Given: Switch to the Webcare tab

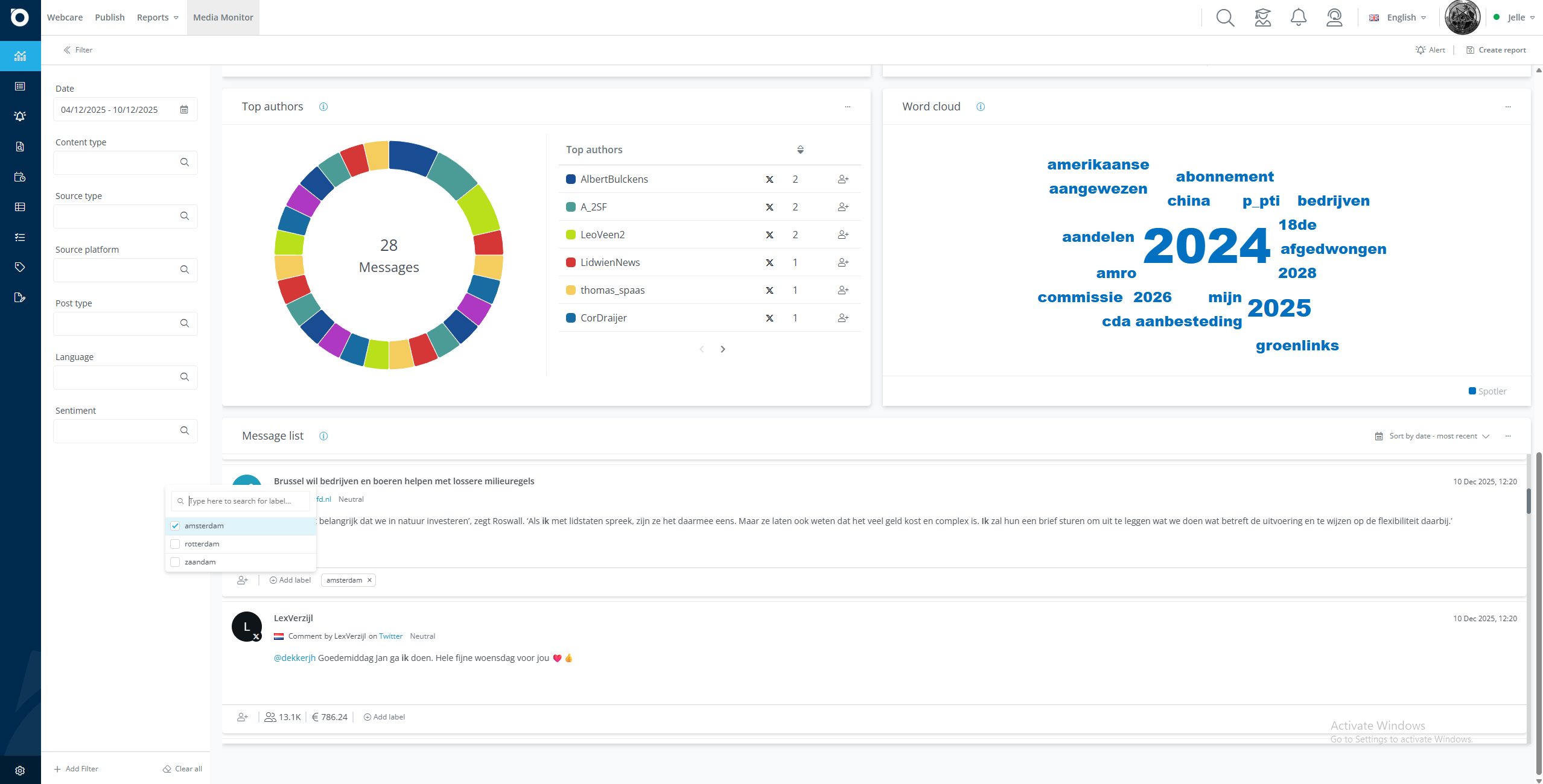Looking at the screenshot, I should click(65, 17).
